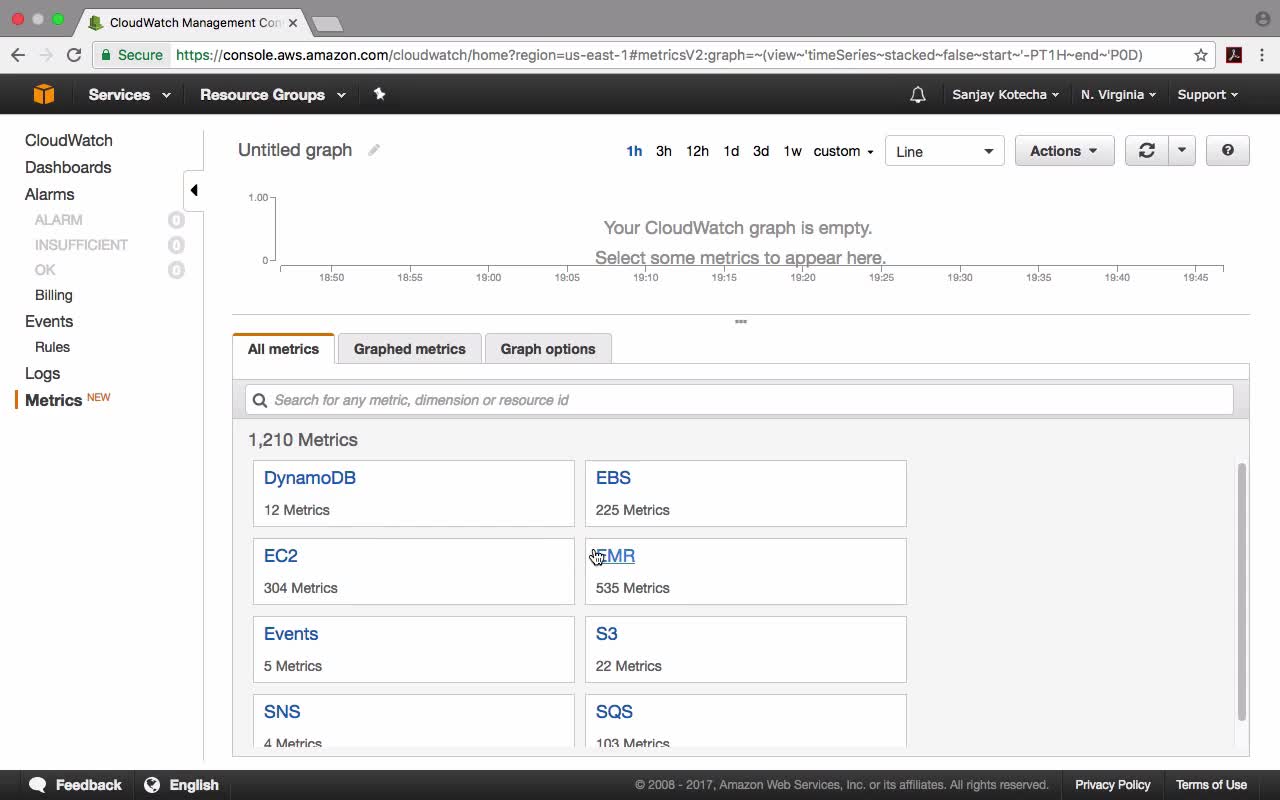This screenshot has width=1280, height=800.
Task: Select the 1d time range
Action: 731,151
